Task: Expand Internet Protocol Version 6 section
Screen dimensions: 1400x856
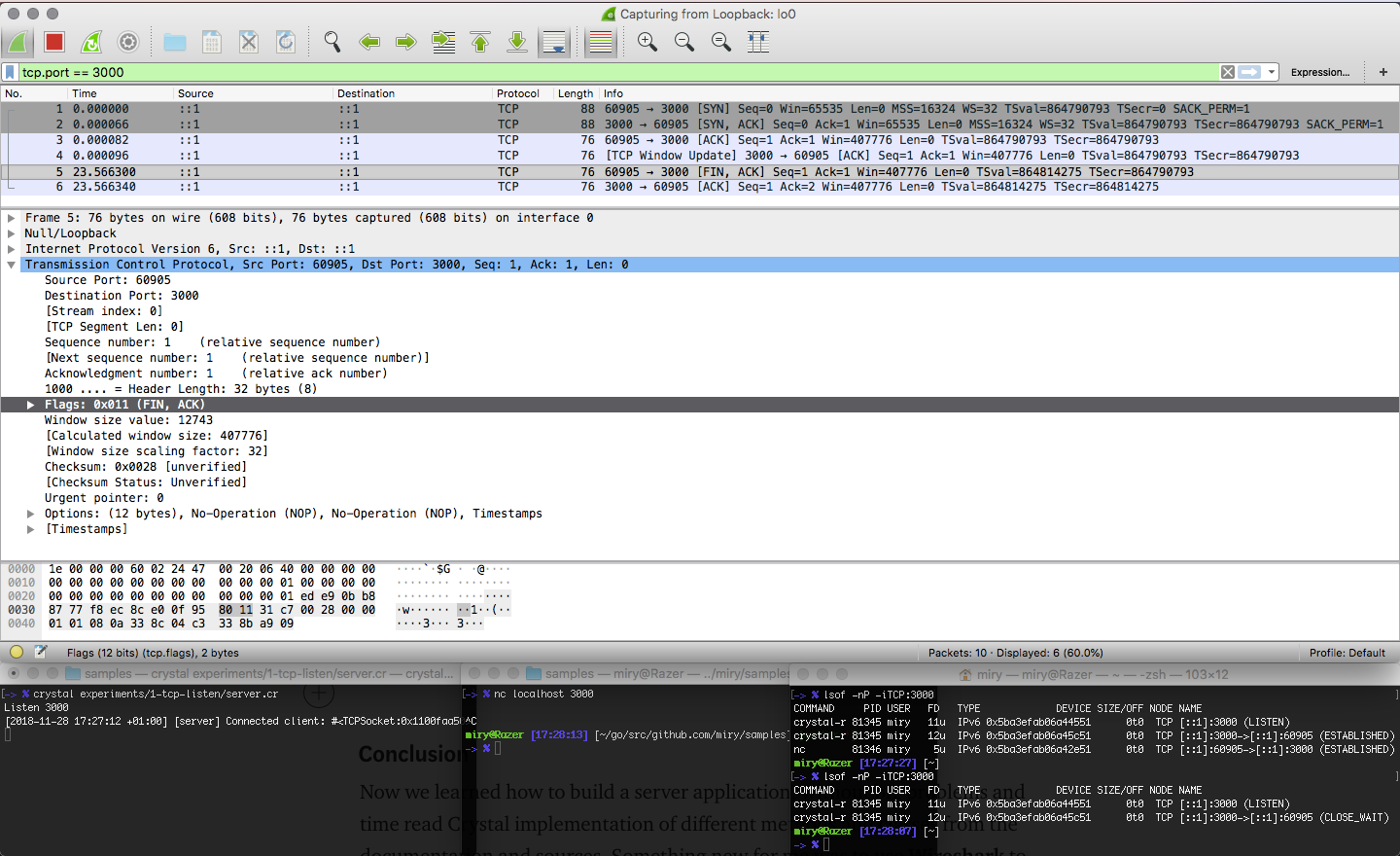Action: pyautogui.click(x=12, y=249)
